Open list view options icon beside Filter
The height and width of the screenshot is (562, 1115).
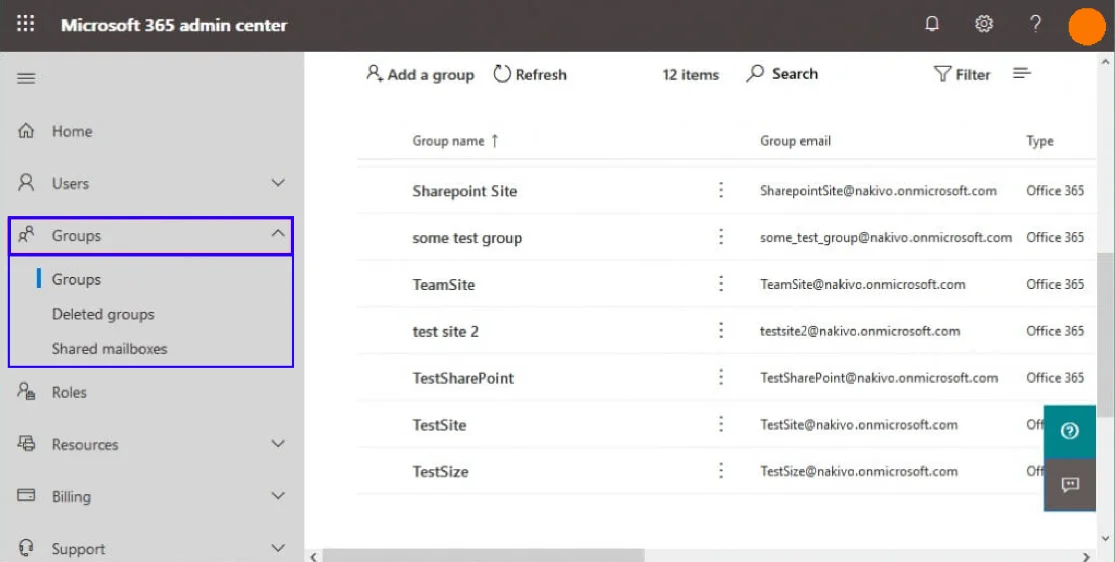pyautogui.click(x=1021, y=74)
